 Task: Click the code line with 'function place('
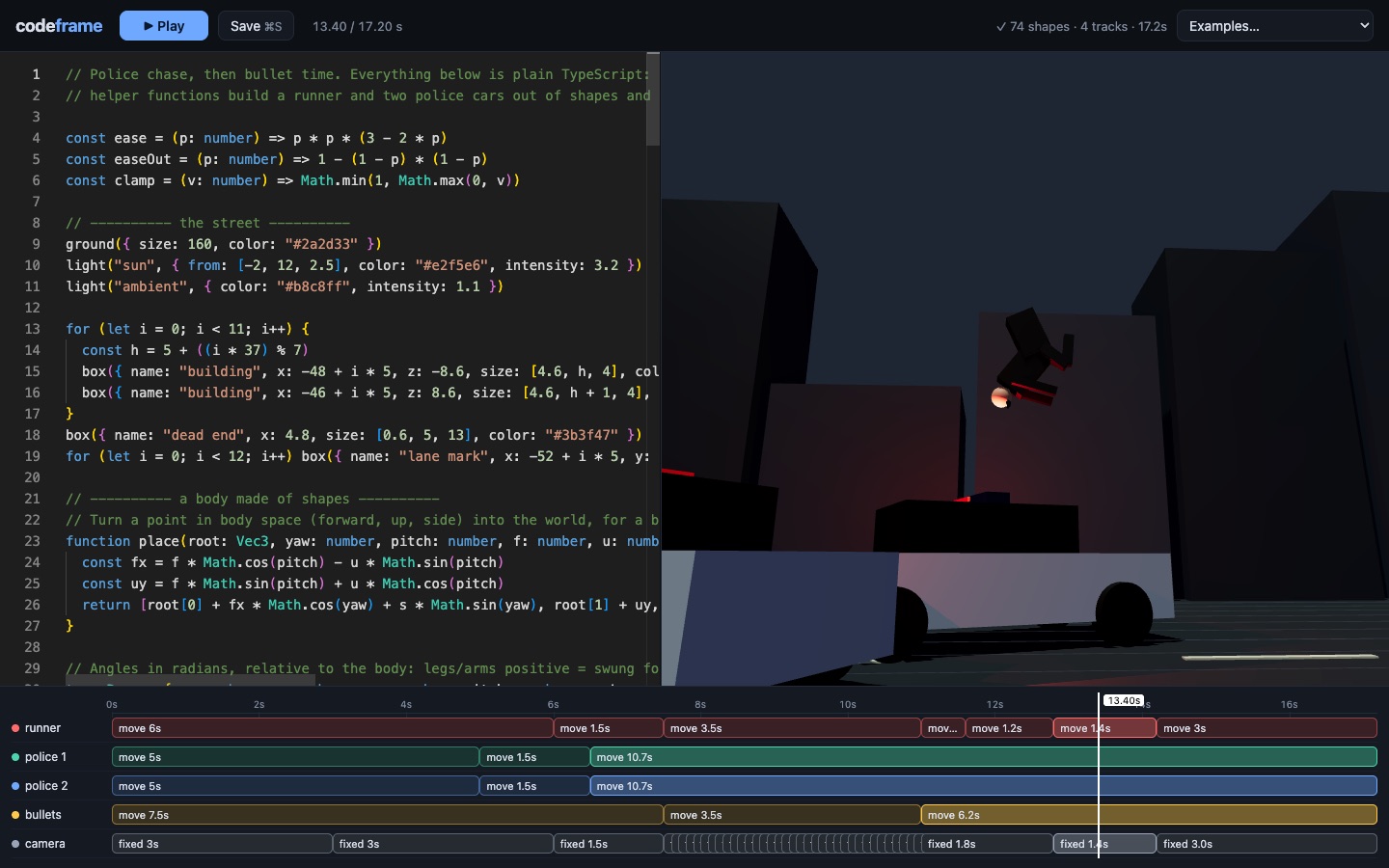(x=362, y=541)
